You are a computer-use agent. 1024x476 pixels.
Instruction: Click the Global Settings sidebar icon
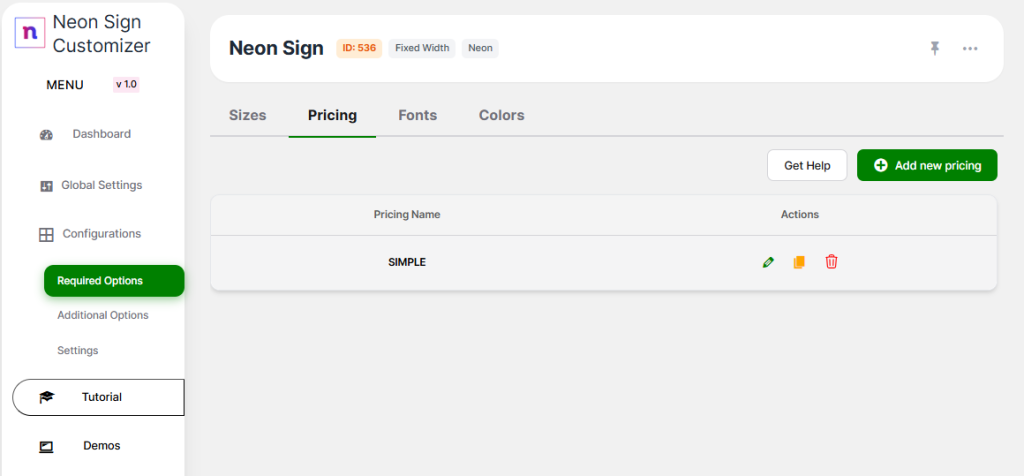pyautogui.click(x=46, y=186)
